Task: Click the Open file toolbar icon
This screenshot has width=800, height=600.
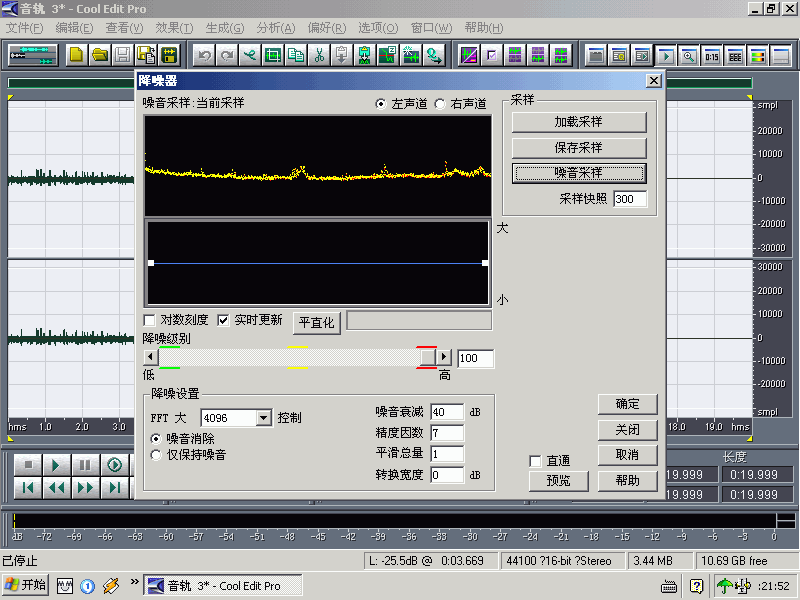Action: click(101, 55)
